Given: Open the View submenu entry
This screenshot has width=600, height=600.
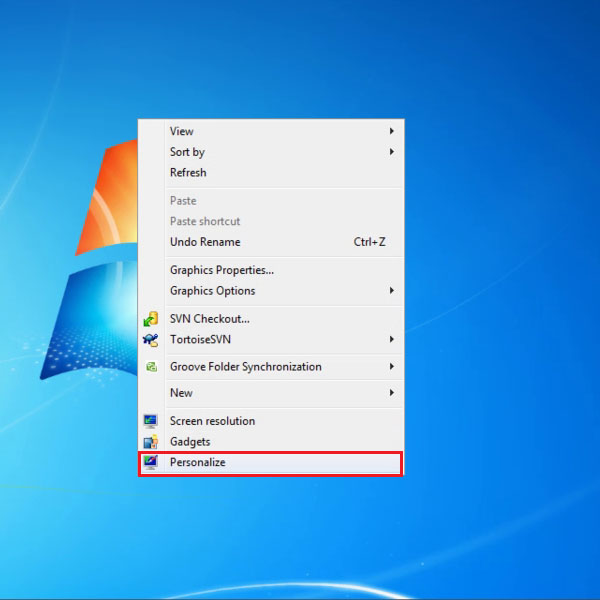Looking at the screenshot, I should 271,131.
